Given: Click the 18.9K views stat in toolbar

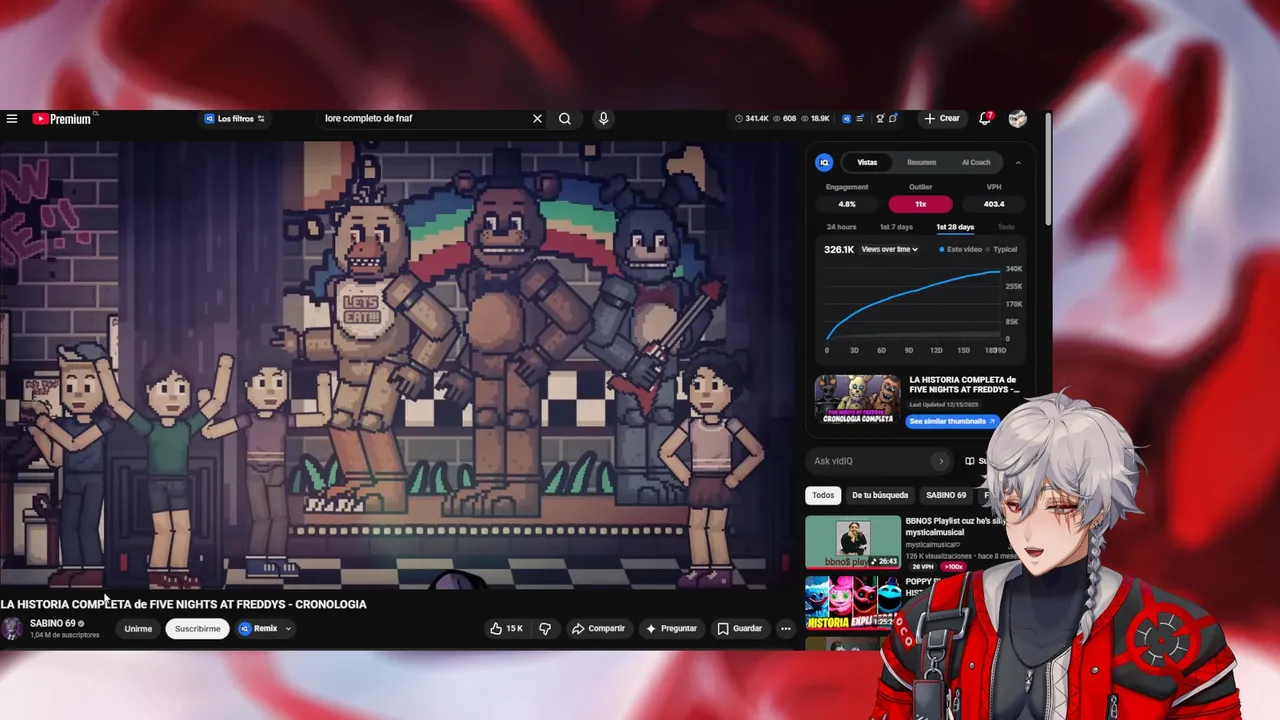Looking at the screenshot, I should coord(816,118).
